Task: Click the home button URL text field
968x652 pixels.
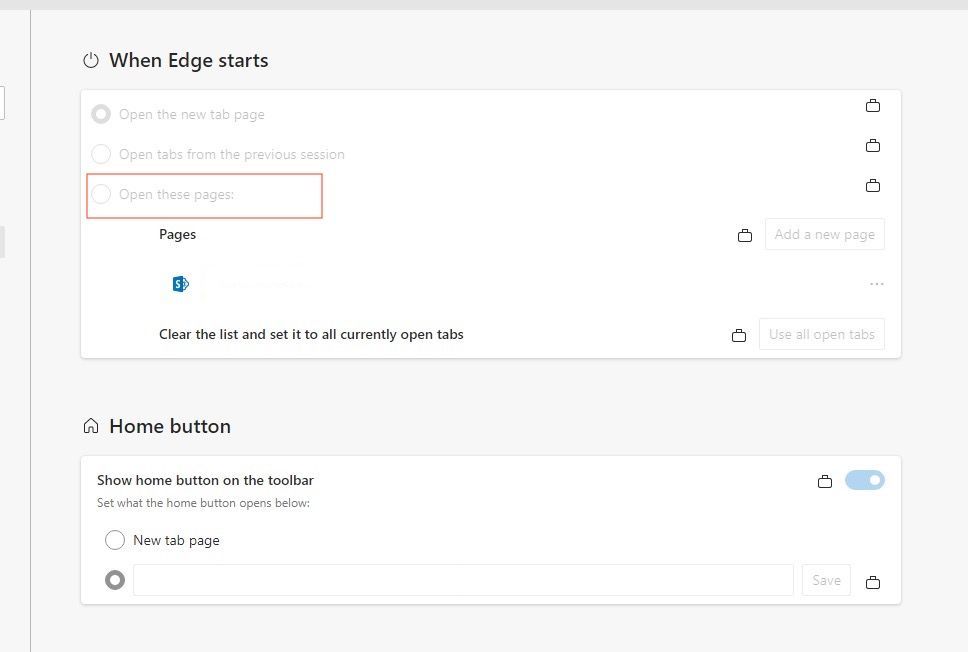Action: tap(463, 580)
